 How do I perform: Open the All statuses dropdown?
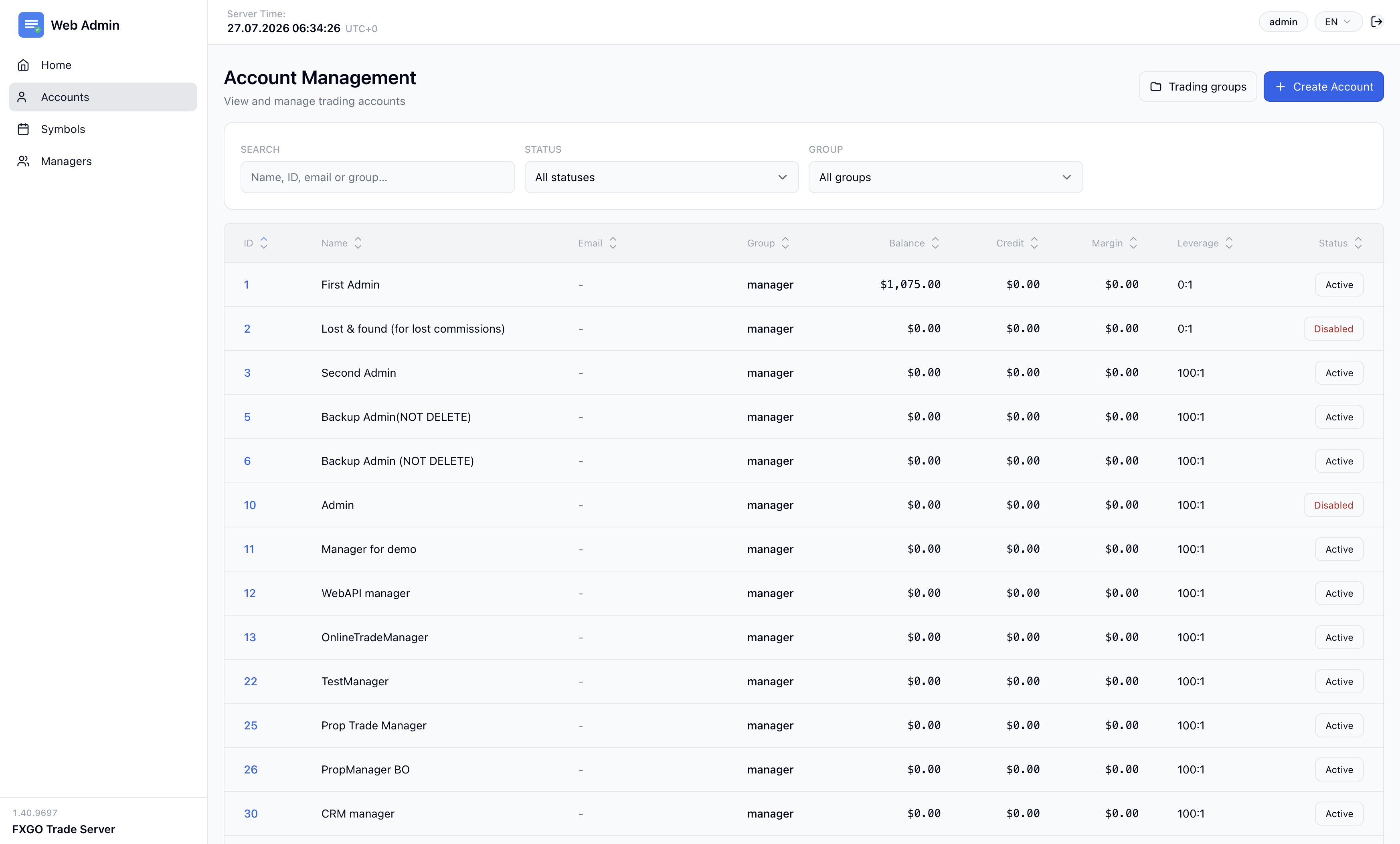[x=662, y=177]
